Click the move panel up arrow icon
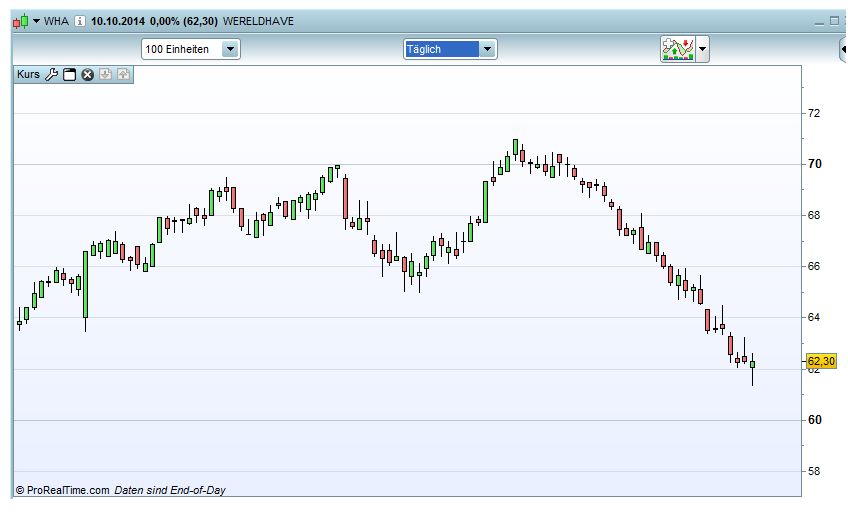Viewport: 848px width, 526px height. point(124,74)
